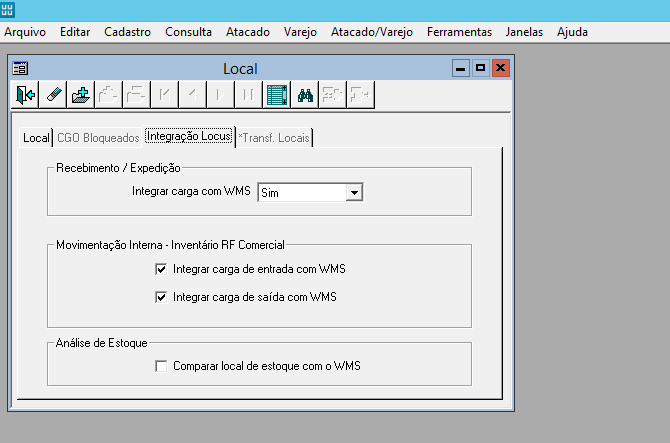Click the binoculars search icon
The width and height of the screenshot is (670, 443).
coord(305,95)
